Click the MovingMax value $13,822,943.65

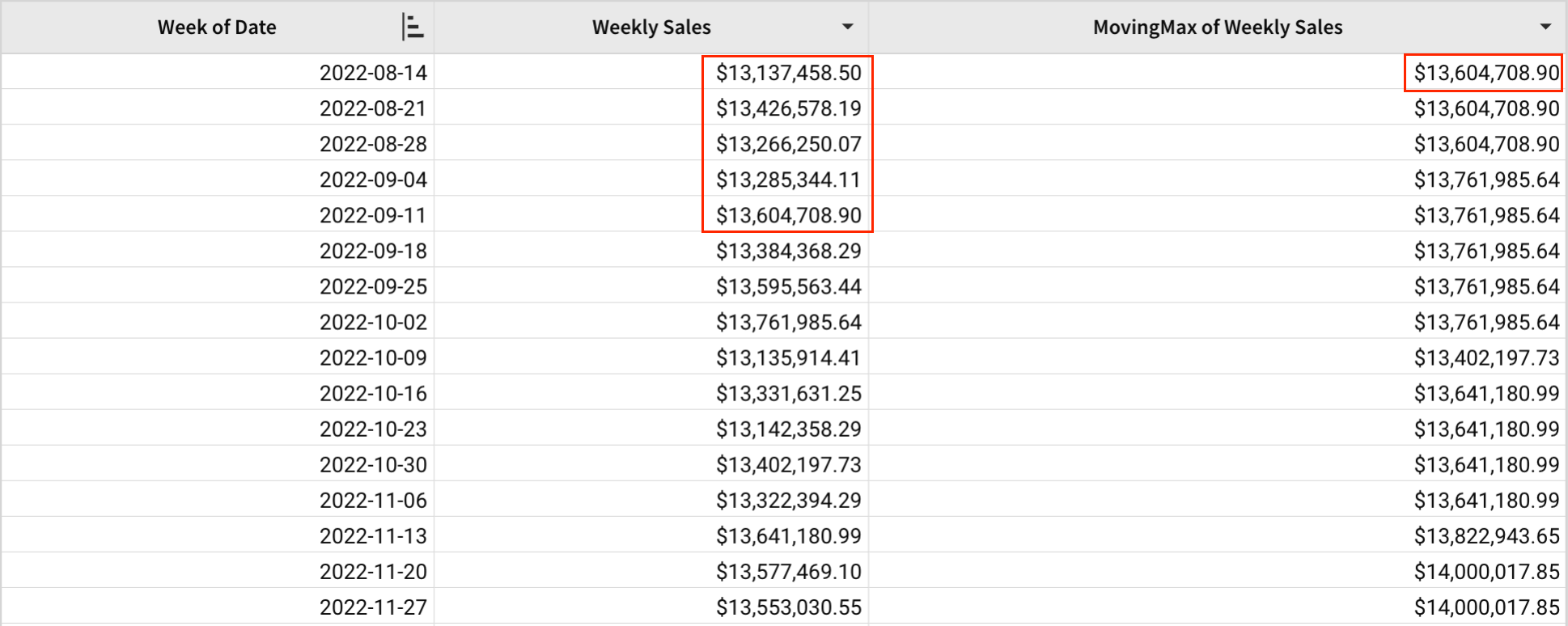pyautogui.click(x=1485, y=535)
